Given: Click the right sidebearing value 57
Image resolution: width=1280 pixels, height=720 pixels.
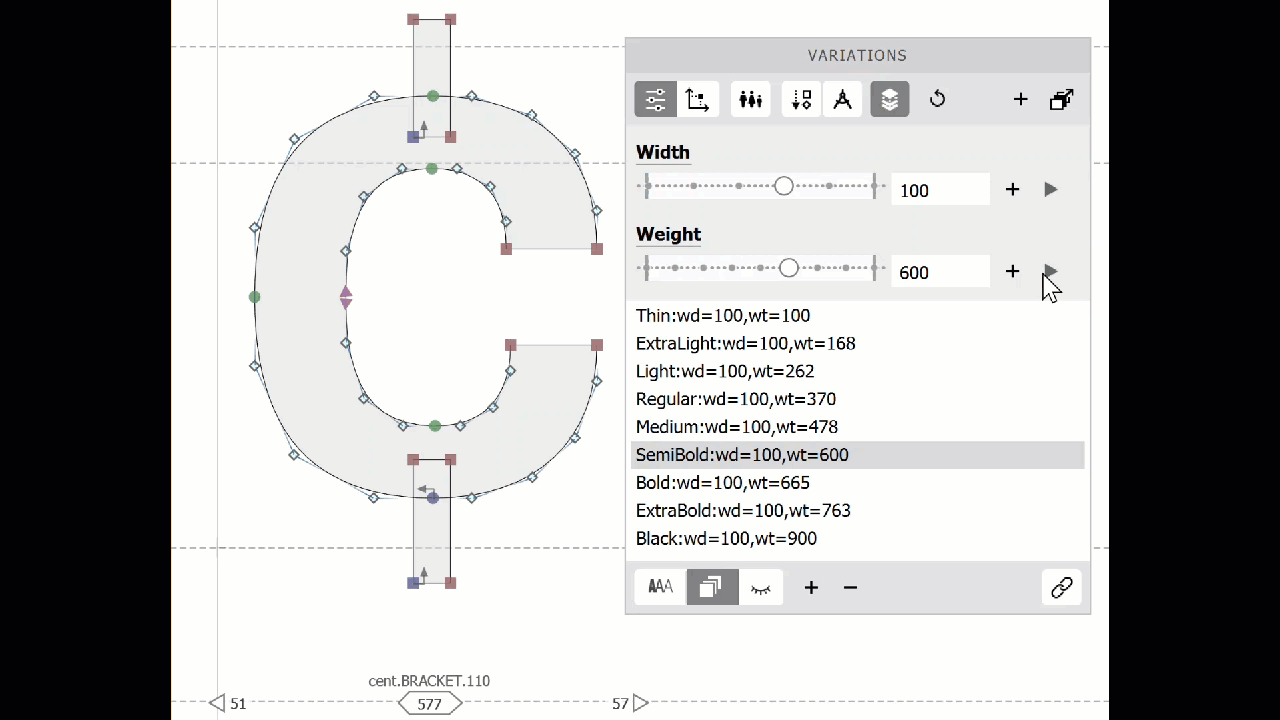Looking at the screenshot, I should tap(620, 704).
